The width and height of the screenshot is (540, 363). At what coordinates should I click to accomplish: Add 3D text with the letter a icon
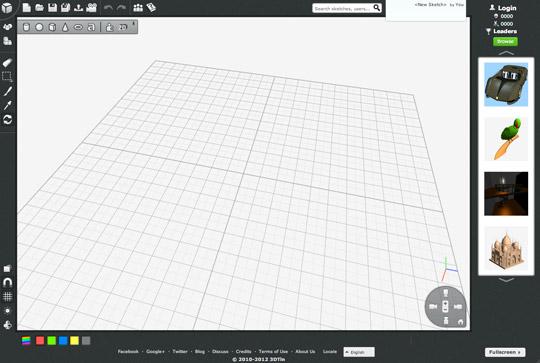[91, 27]
